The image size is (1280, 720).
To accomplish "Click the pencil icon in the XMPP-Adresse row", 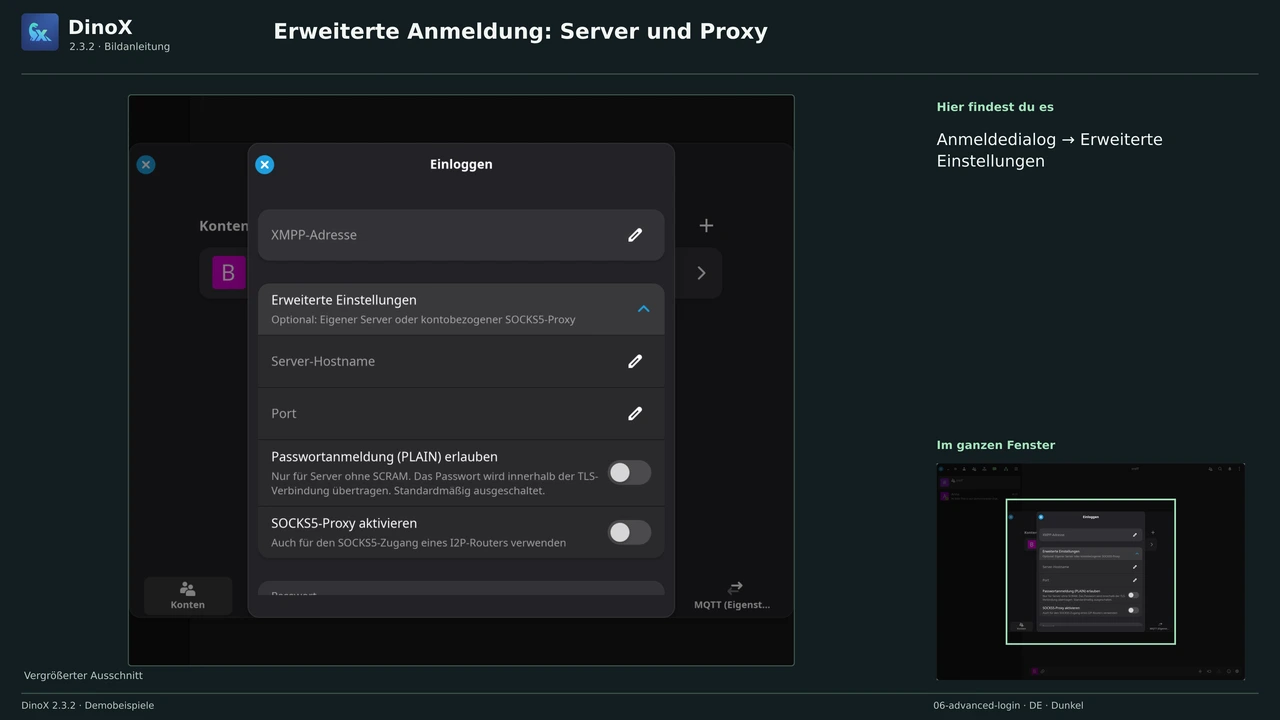I will tap(635, 235).
